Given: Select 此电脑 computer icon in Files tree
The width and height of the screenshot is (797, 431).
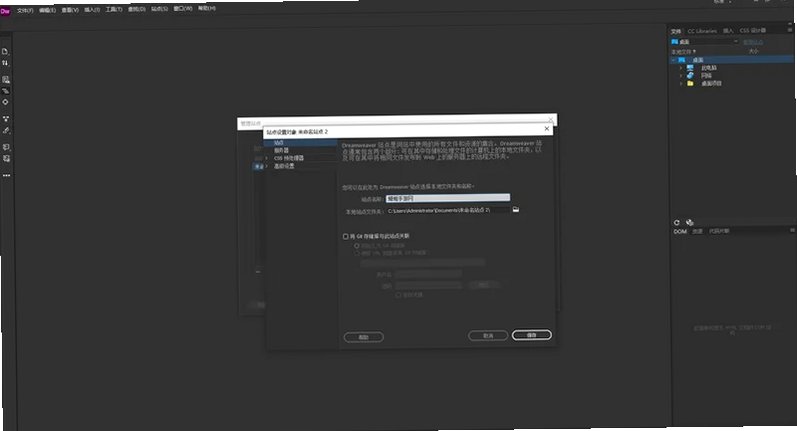Looking at the screenshot, I should pyautogui.click(x=690, y=68).
